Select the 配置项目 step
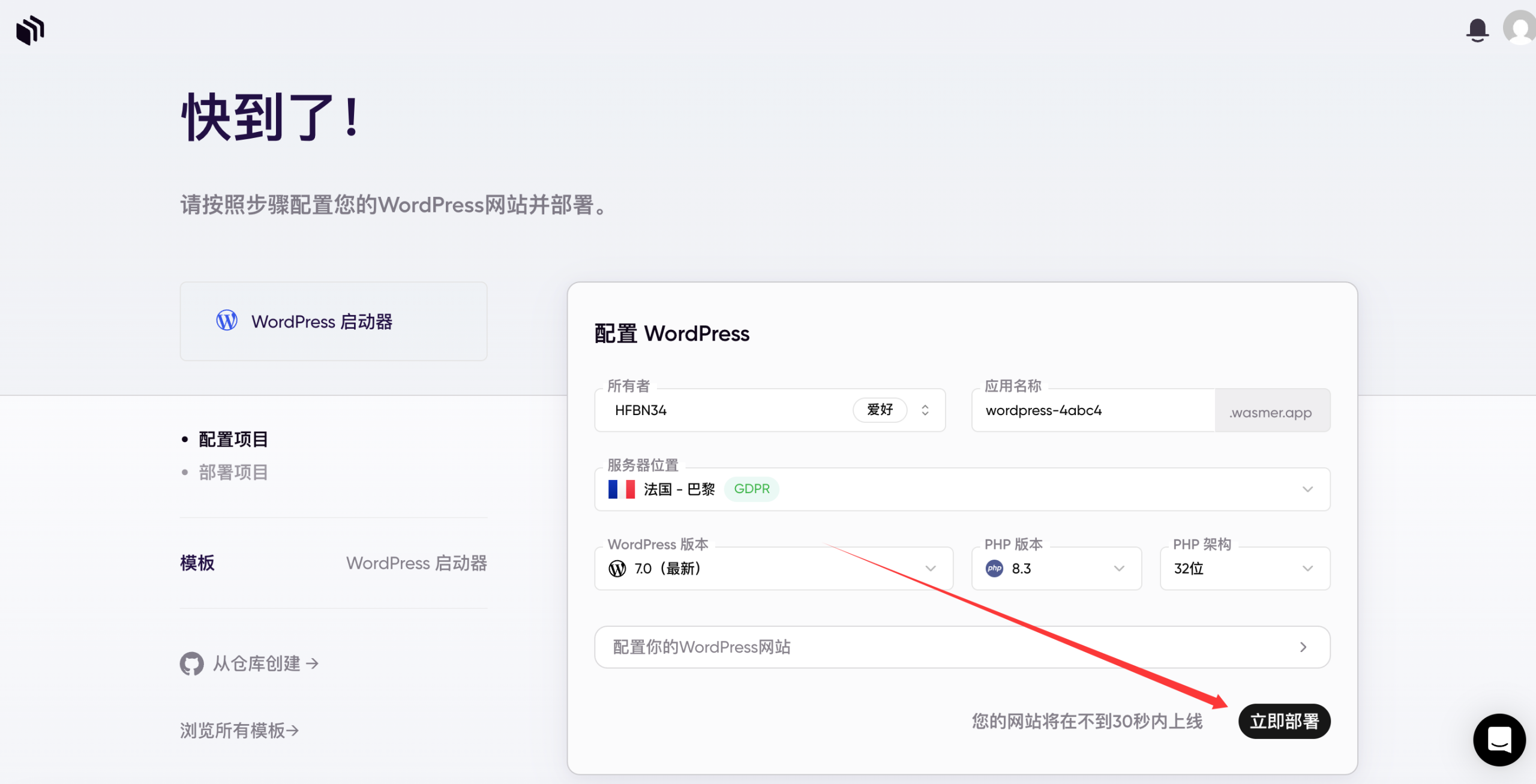 coord(233,439)
